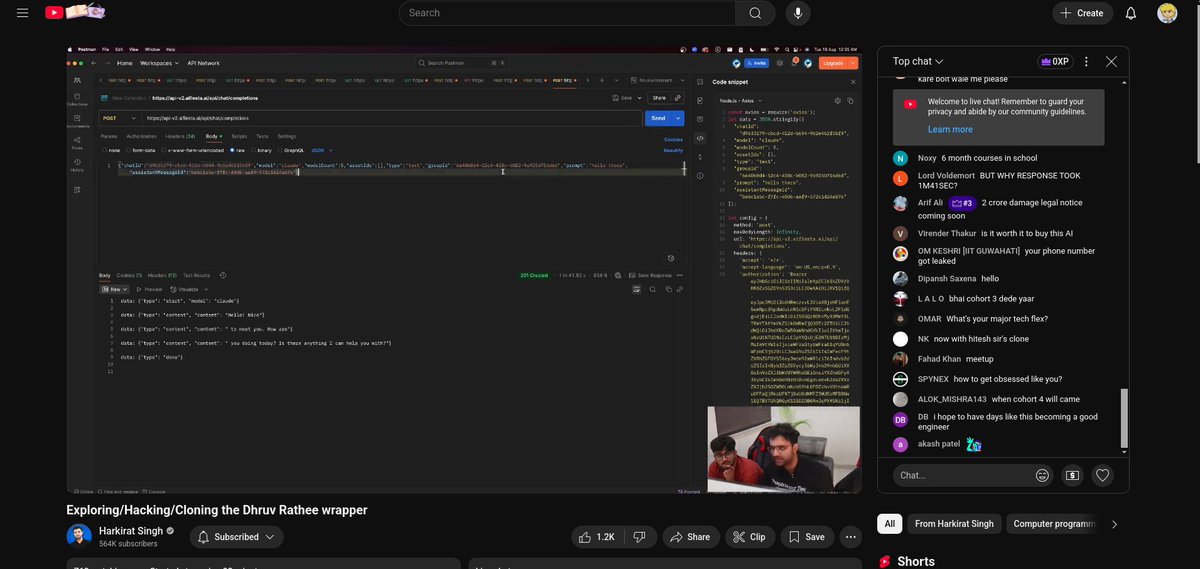Open Test Results tab in Postman response
The height and width of the screenshot is (569, 1200).
(196, 275)
